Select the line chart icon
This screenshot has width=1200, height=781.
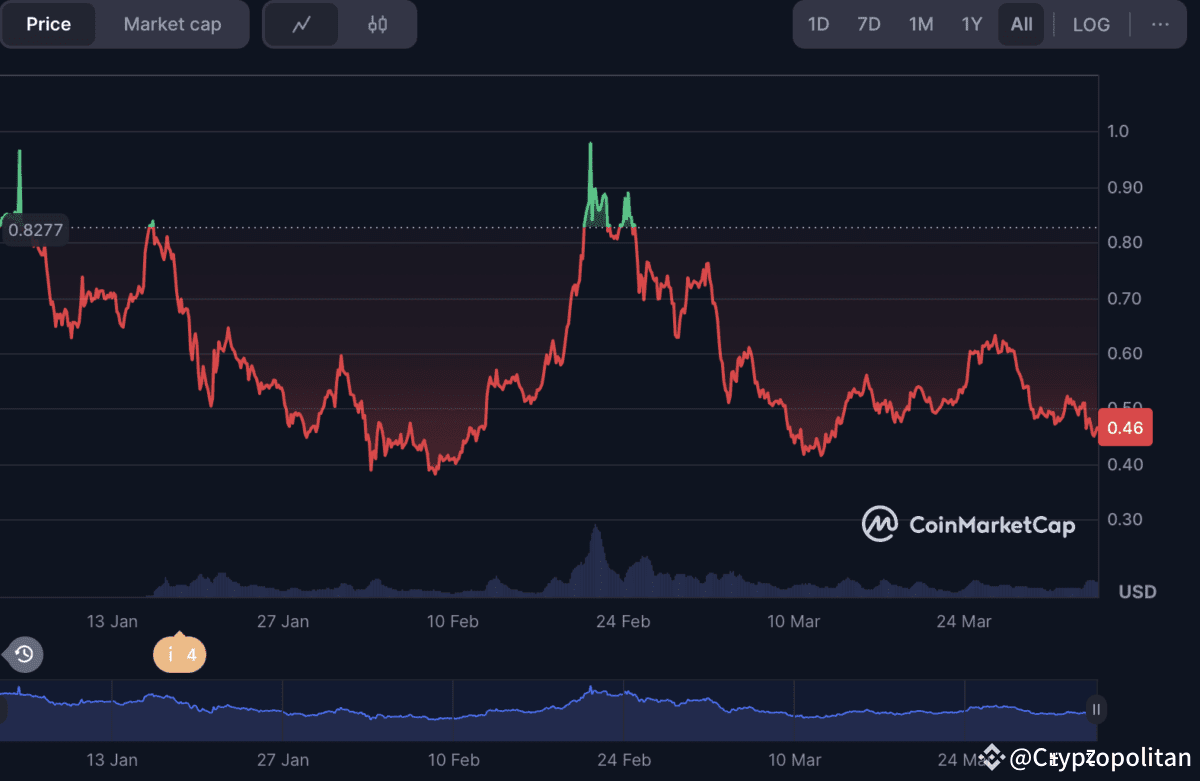(x=301, y=24)
